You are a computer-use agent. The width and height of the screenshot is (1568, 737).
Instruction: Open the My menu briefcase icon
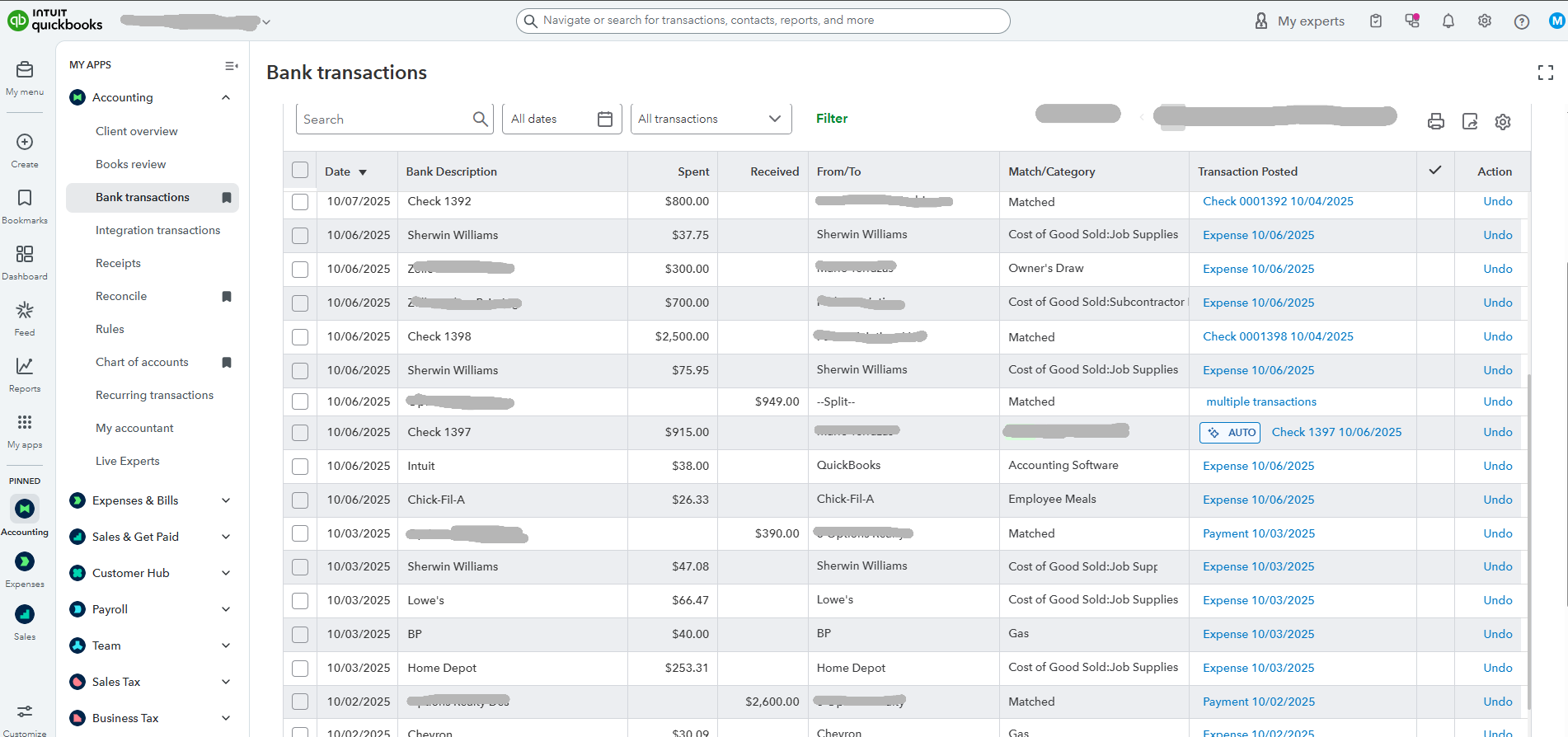tap(25, 70)
